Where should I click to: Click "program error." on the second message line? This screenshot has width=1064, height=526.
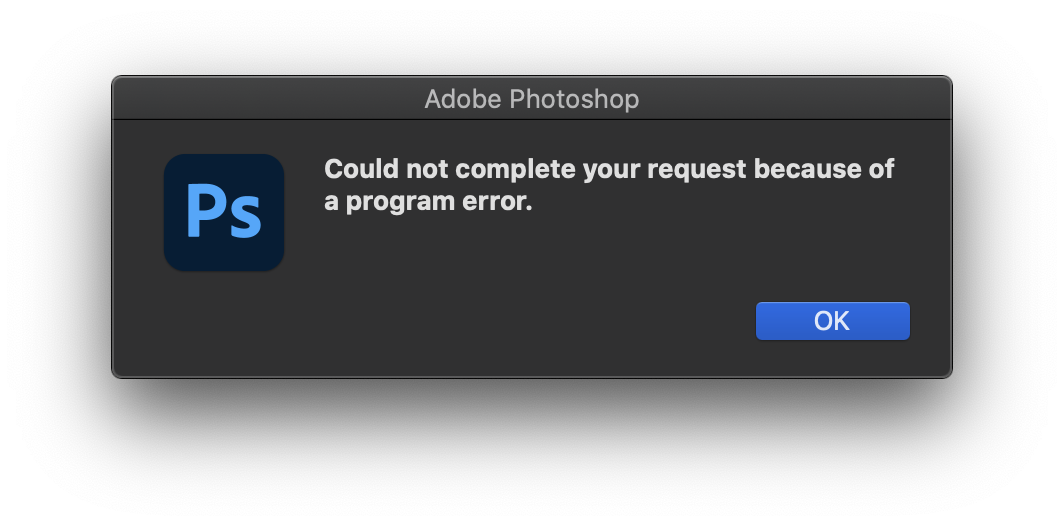(439, 202)
